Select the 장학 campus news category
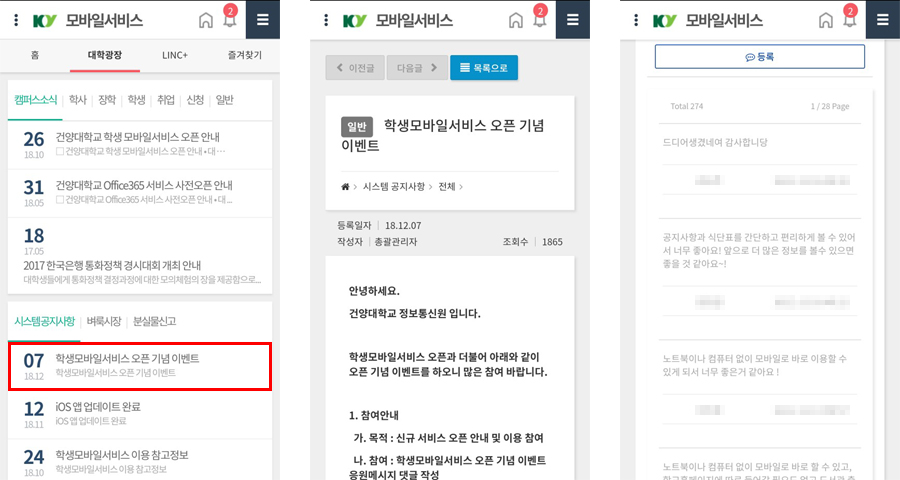The height and width of the screenshot is (480, 900). (x=106, y=99)
